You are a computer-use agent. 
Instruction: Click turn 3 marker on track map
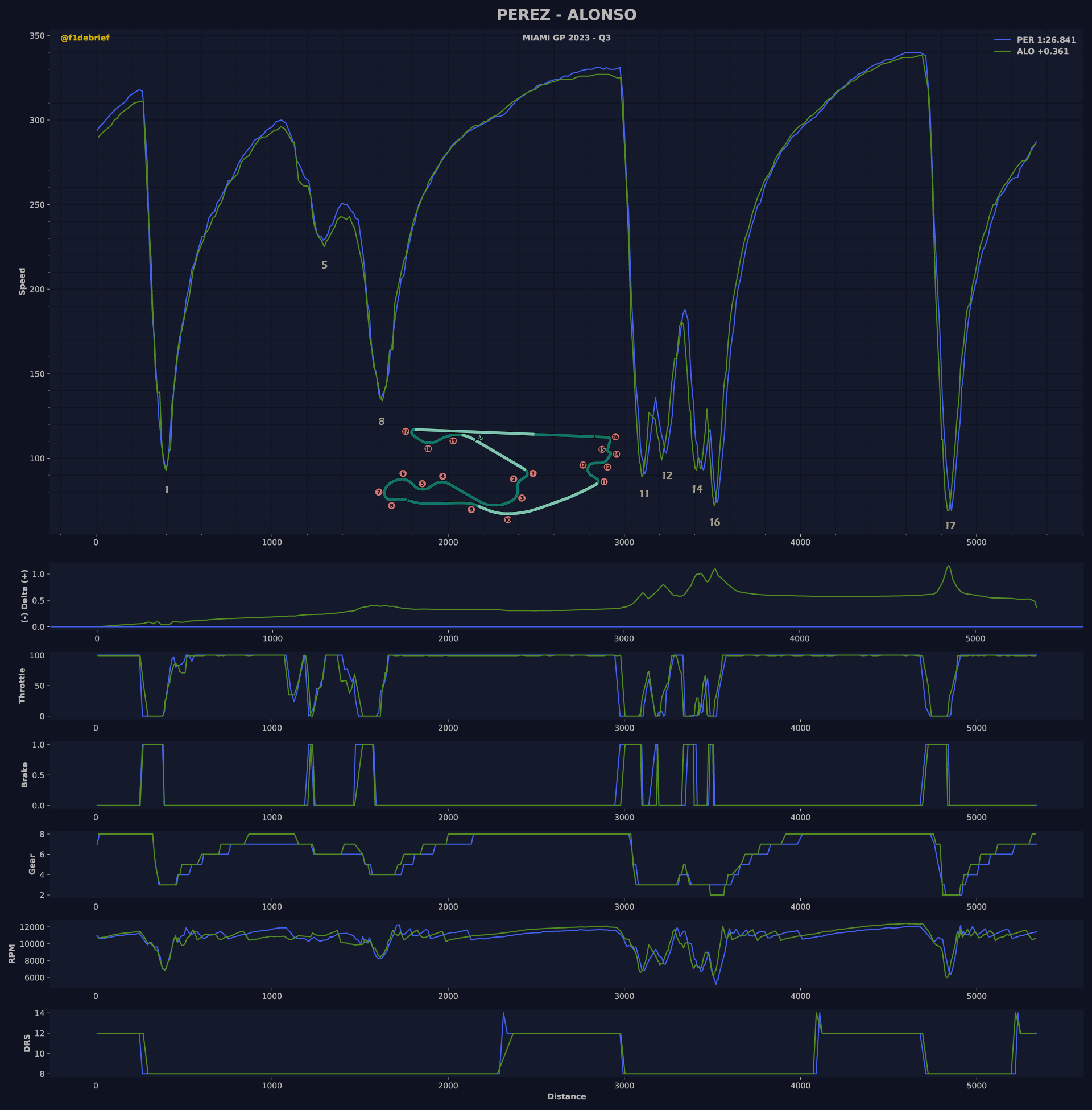(522, 498)
